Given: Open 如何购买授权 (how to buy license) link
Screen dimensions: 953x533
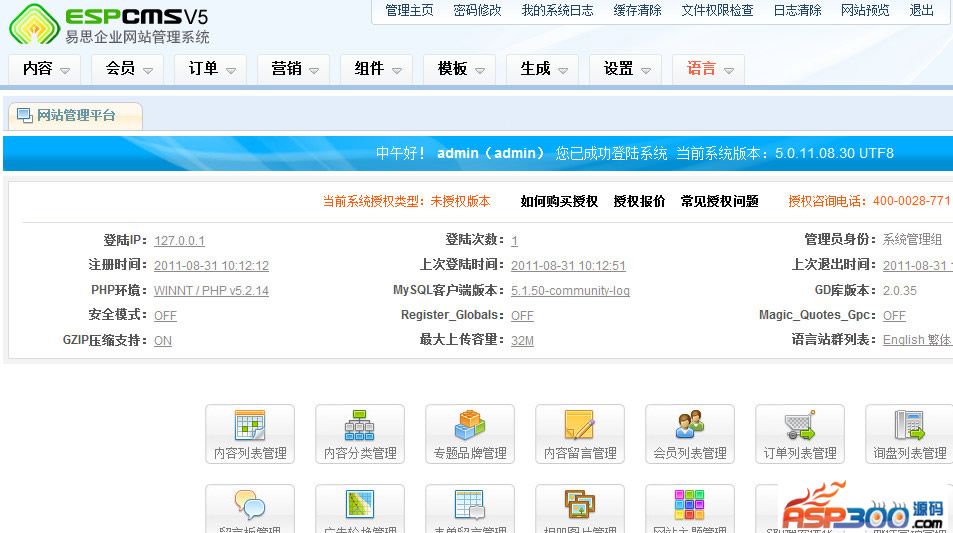Looking at the screenshot, I should (559, 201).
